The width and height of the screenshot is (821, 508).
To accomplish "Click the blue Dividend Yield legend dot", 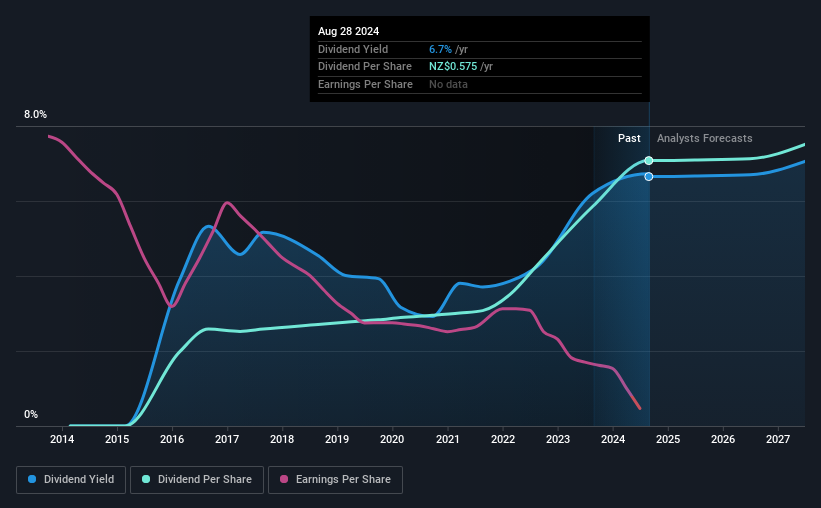I will click(x=32, y=479).
